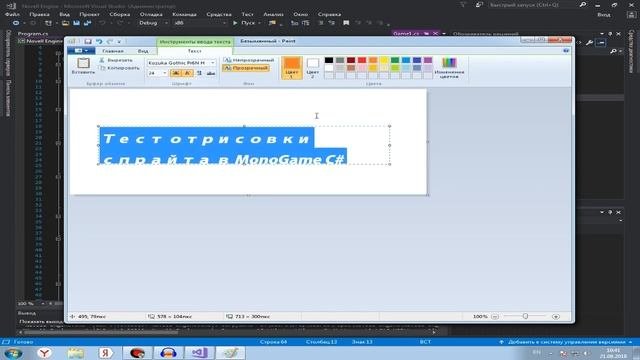
Task: Switch to Visual Studio taskbar button
Action: pos(200,353)
